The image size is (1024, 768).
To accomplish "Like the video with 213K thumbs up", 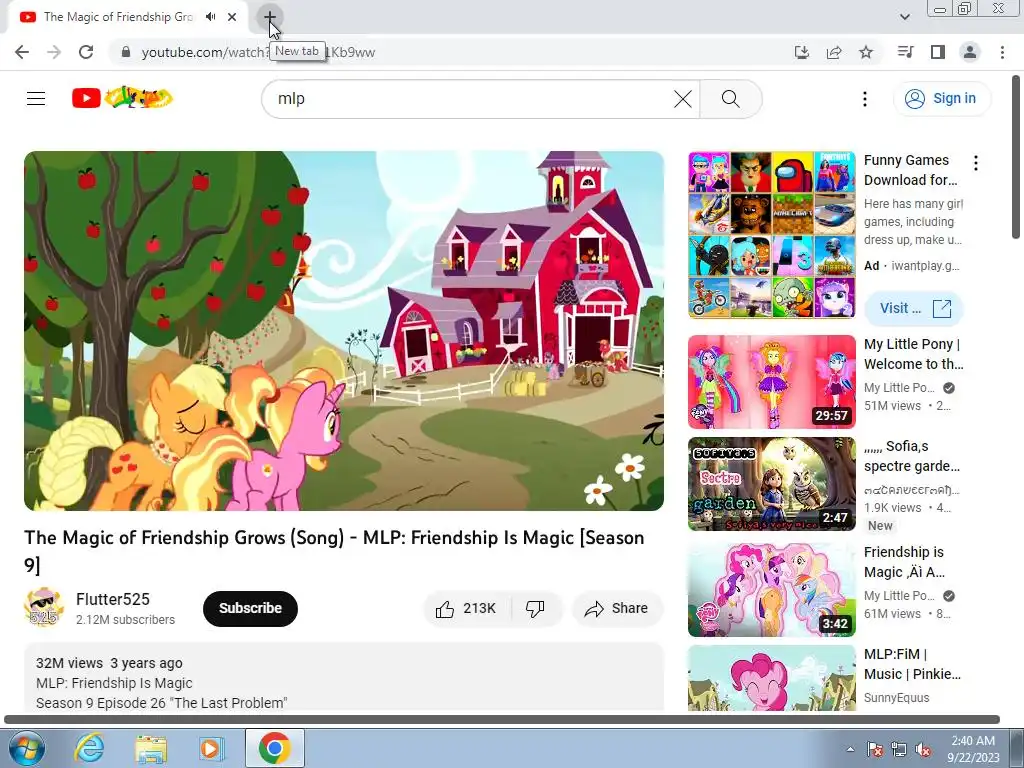I will click(x=467, y=609).
